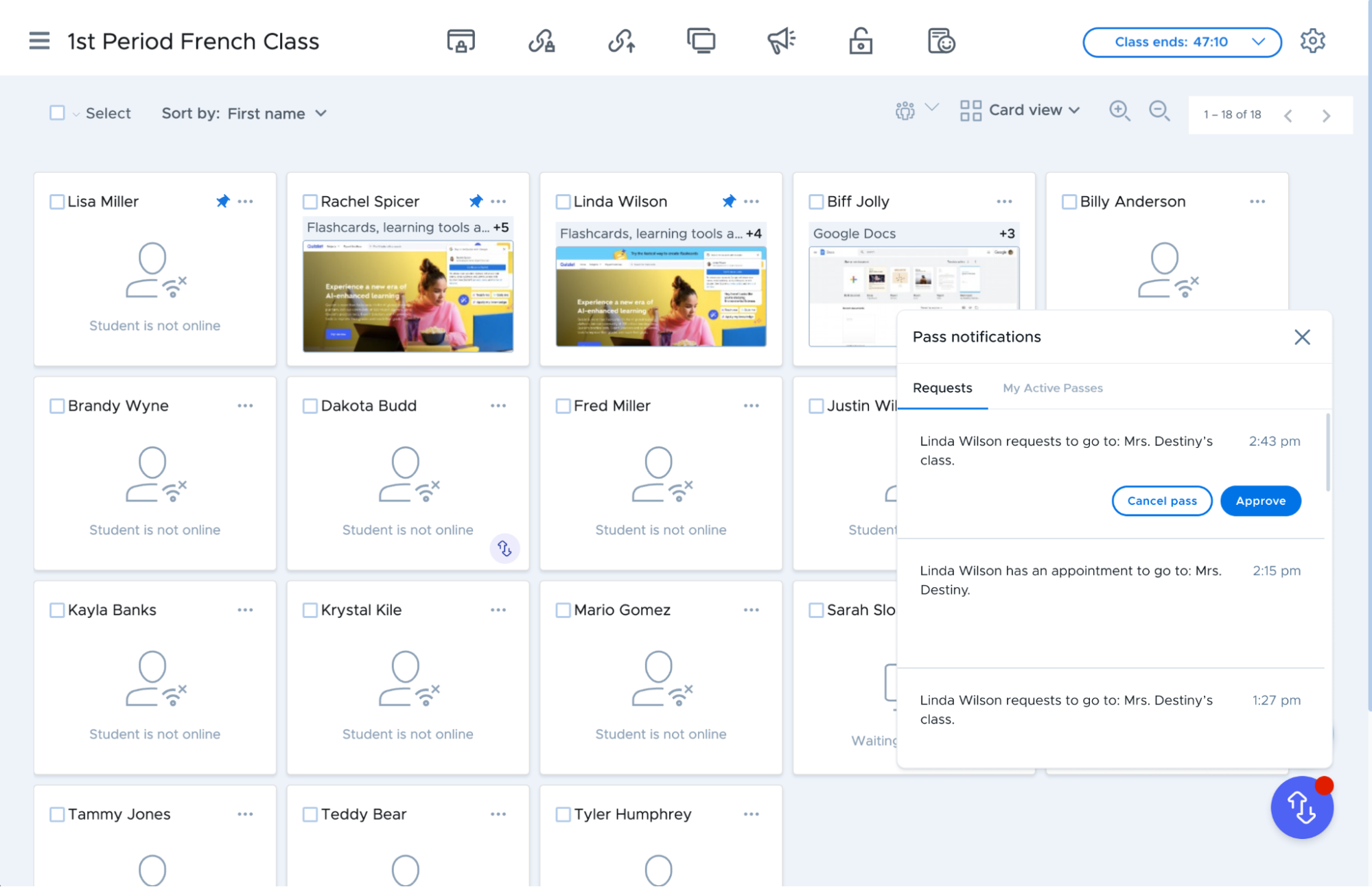
Task: Expand the groups chevron dropdown
Action: point(931,107)
